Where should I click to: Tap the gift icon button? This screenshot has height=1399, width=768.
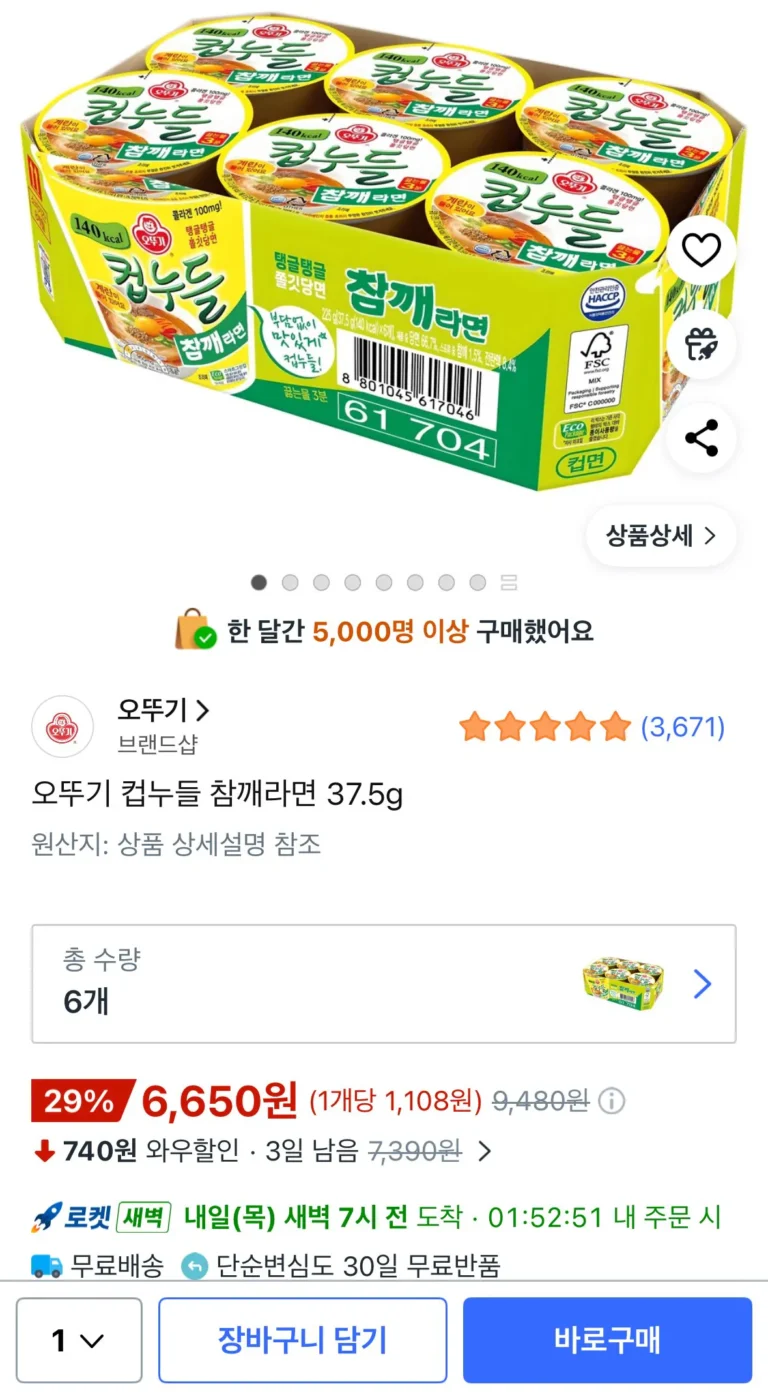coord(701,344)
